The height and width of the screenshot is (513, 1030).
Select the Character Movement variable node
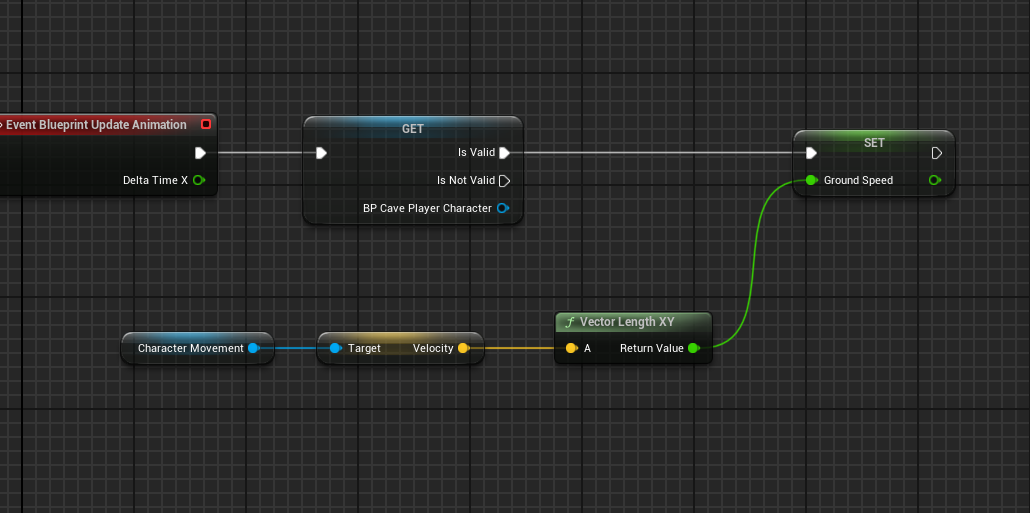pyautogui.click(x=197, y=348)
